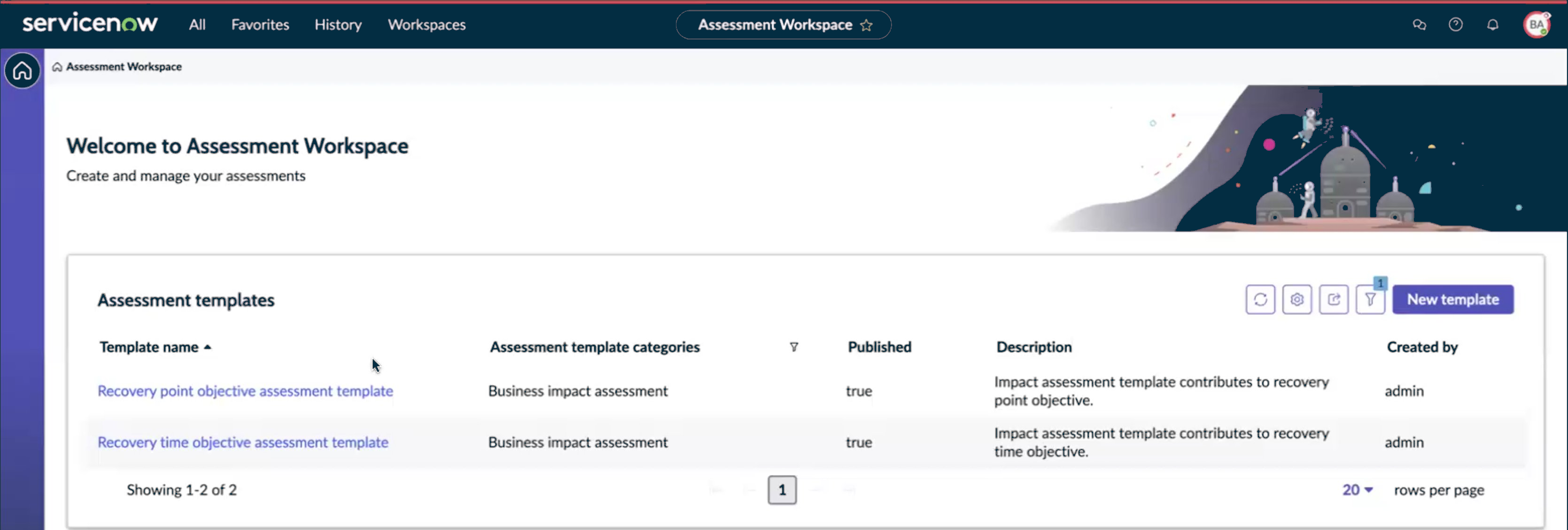Click the New template button
1568x530 pixels.
click(x=1452, y=300)
